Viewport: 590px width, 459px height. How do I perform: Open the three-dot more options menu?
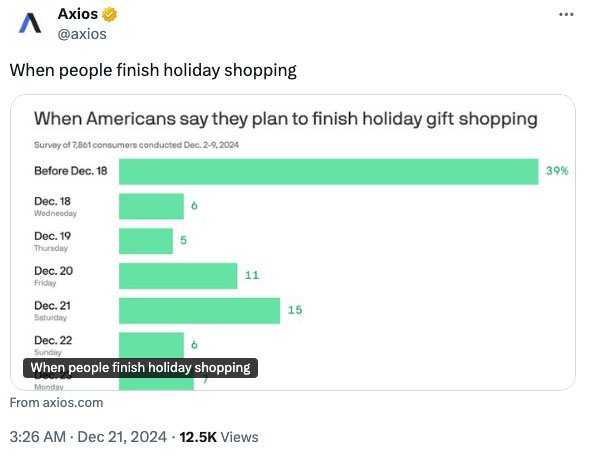tap(566, 15)
